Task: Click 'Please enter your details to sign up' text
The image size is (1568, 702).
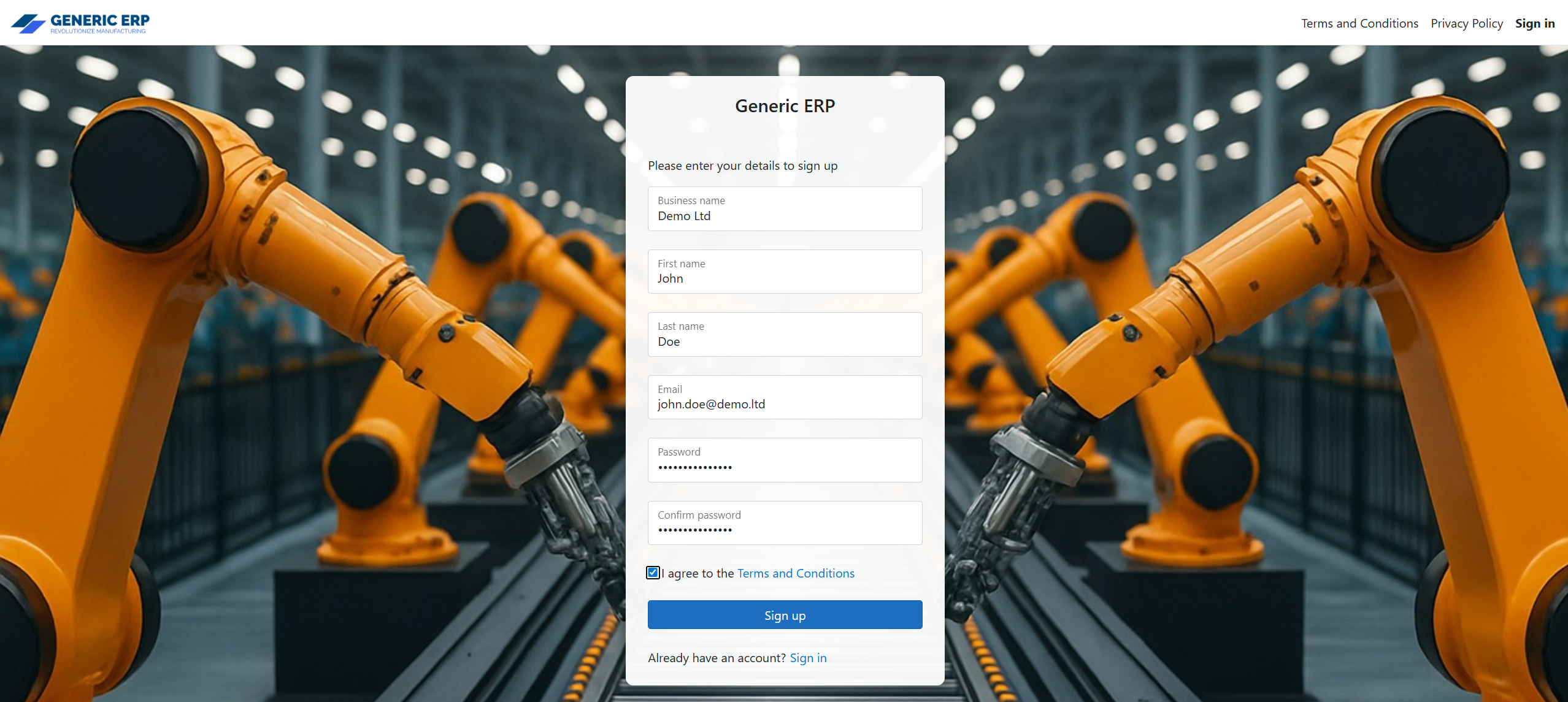Action: tap(742, 166)
